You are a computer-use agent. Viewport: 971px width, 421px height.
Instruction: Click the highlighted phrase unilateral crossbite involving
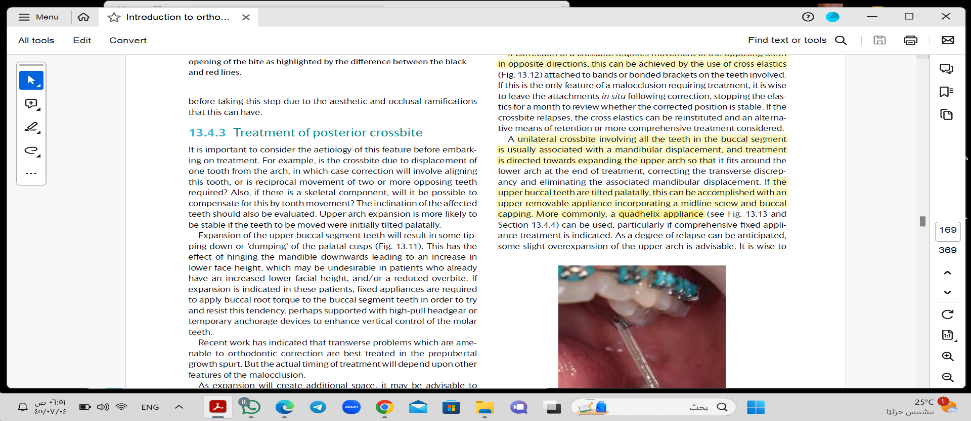570,139
